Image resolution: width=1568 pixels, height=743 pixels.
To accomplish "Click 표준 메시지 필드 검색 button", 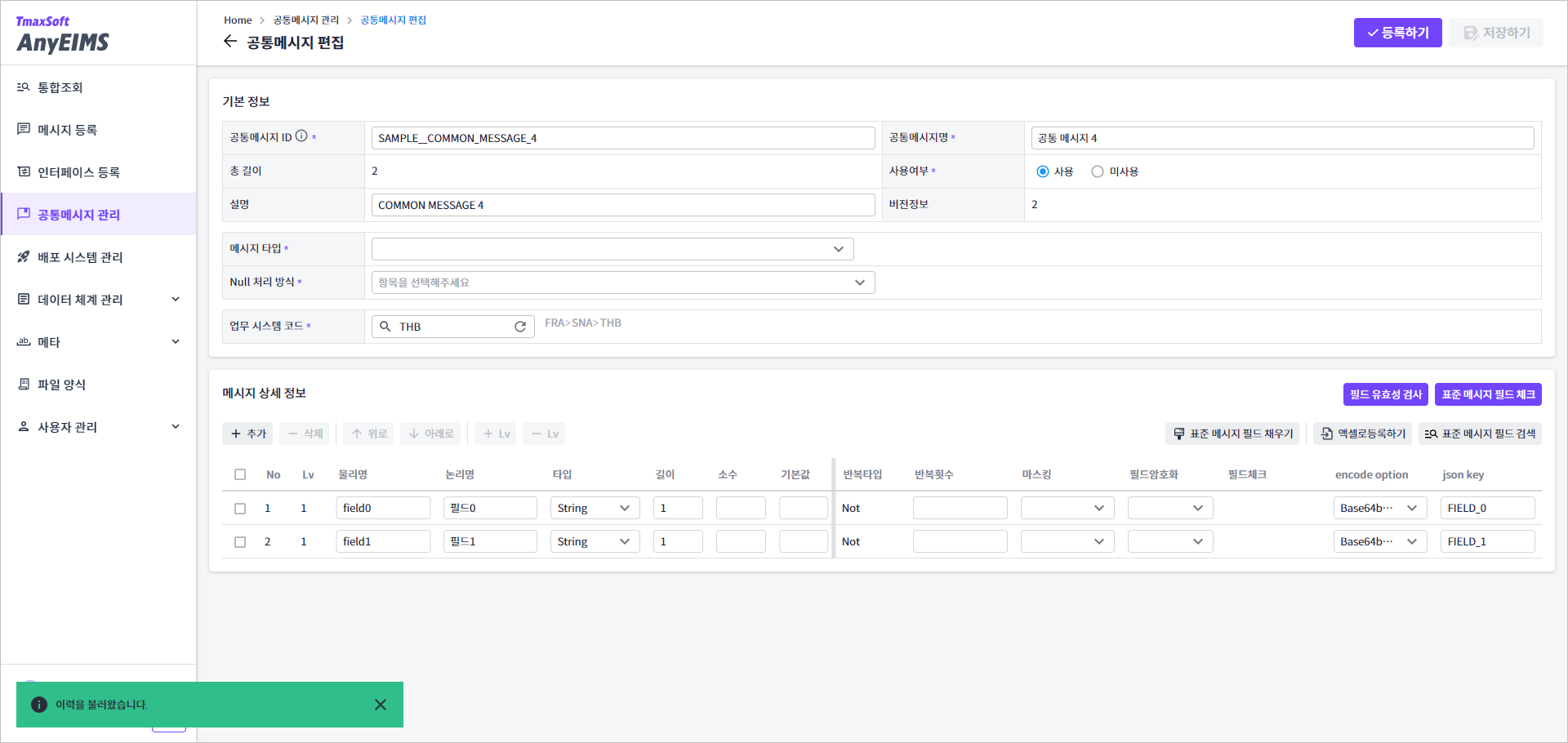I will (1480, 434).
